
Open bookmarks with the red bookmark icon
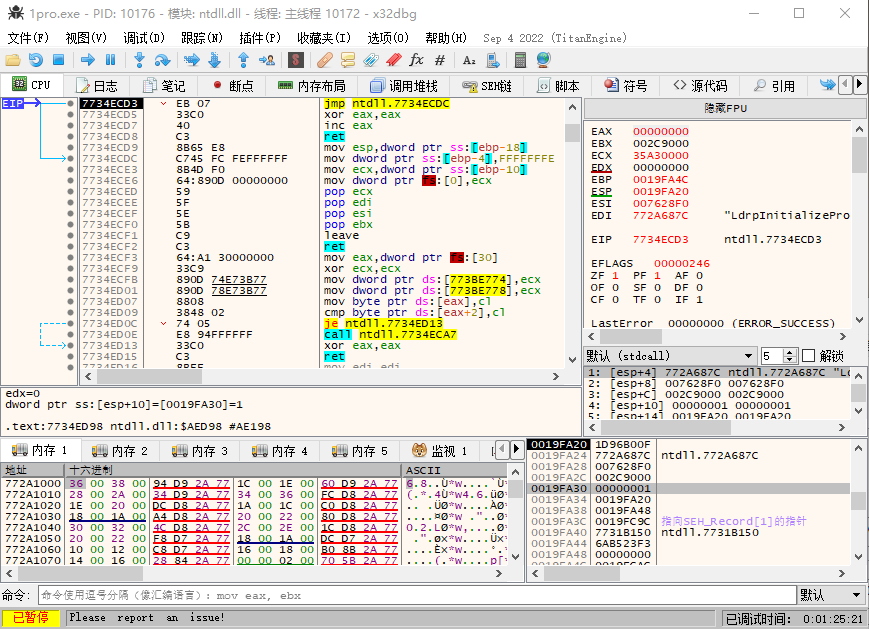tap(393, 60)
